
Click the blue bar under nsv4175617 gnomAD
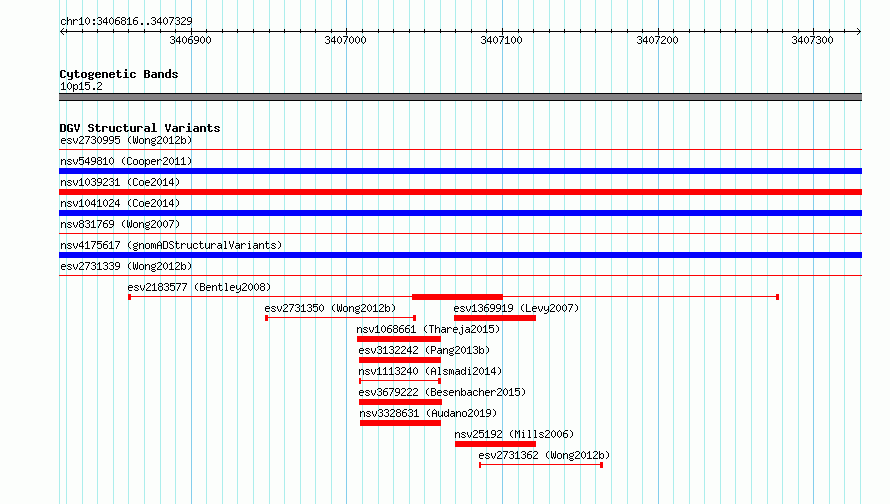[460, 255]
